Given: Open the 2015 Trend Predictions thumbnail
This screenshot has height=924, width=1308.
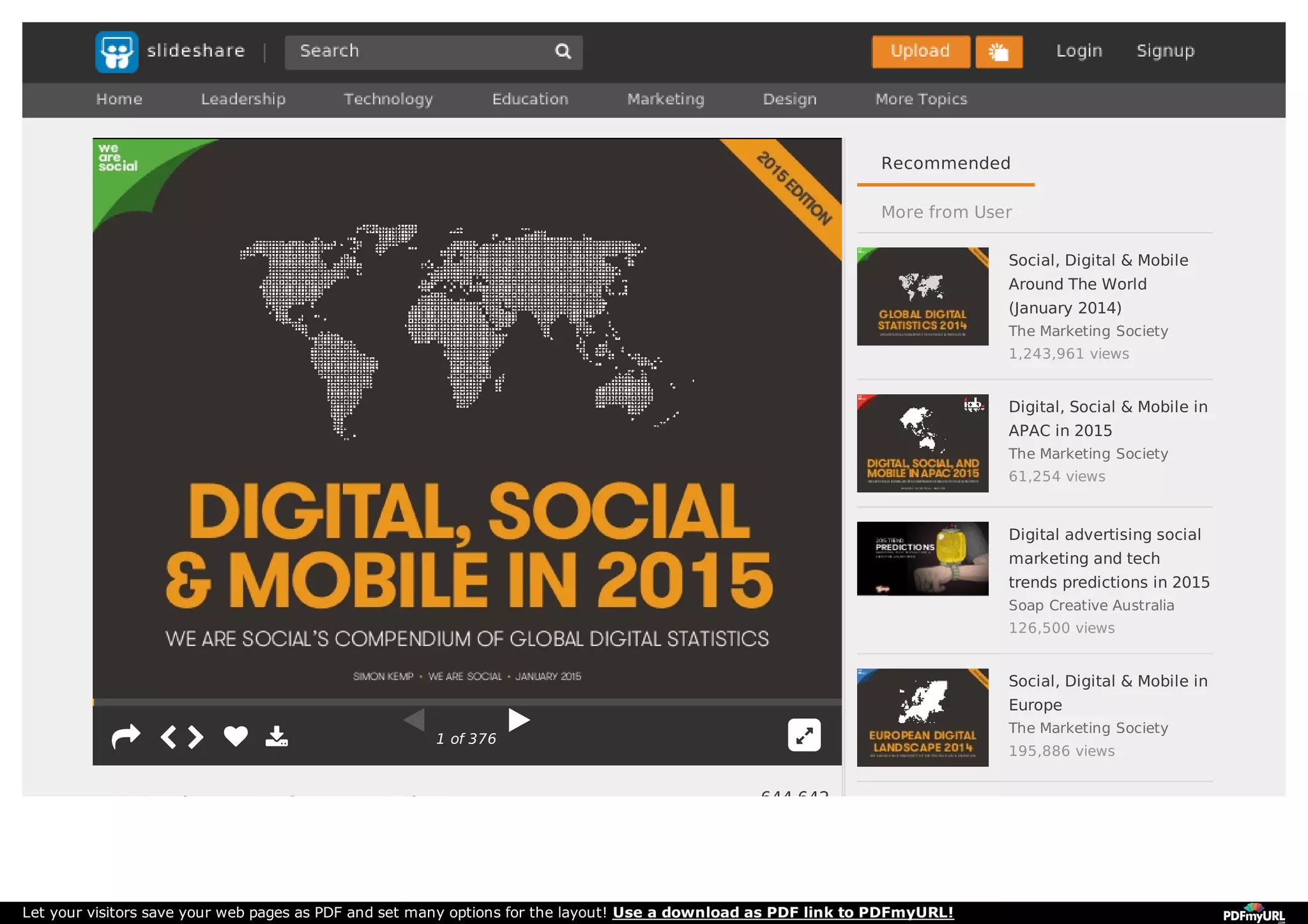Looking at the screenshot, I should [923, 559].
